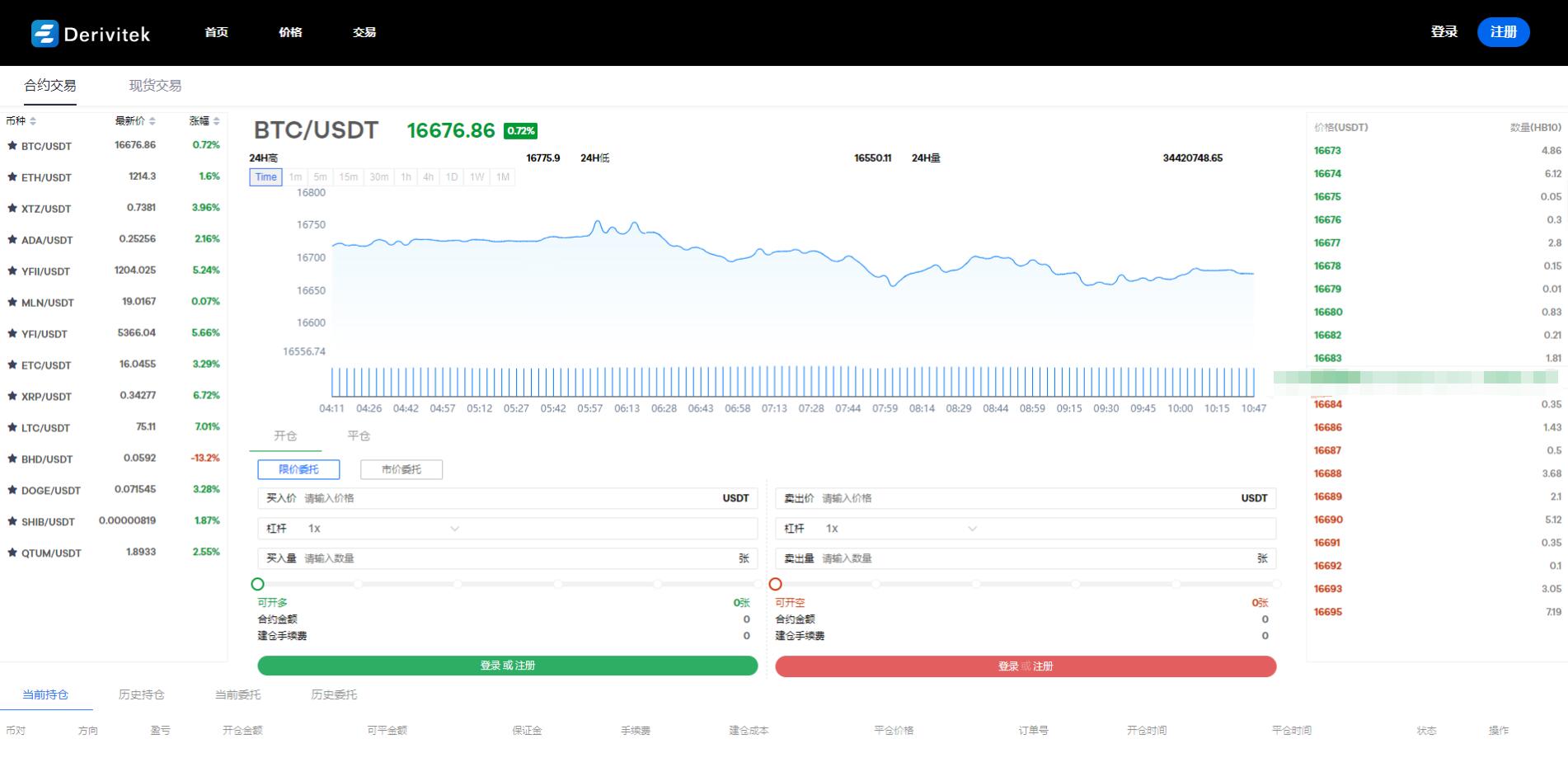Sort the list by the 币种 sort arrows
The height and width of the screenshot is (767, 1568).
tap(33, 121)
